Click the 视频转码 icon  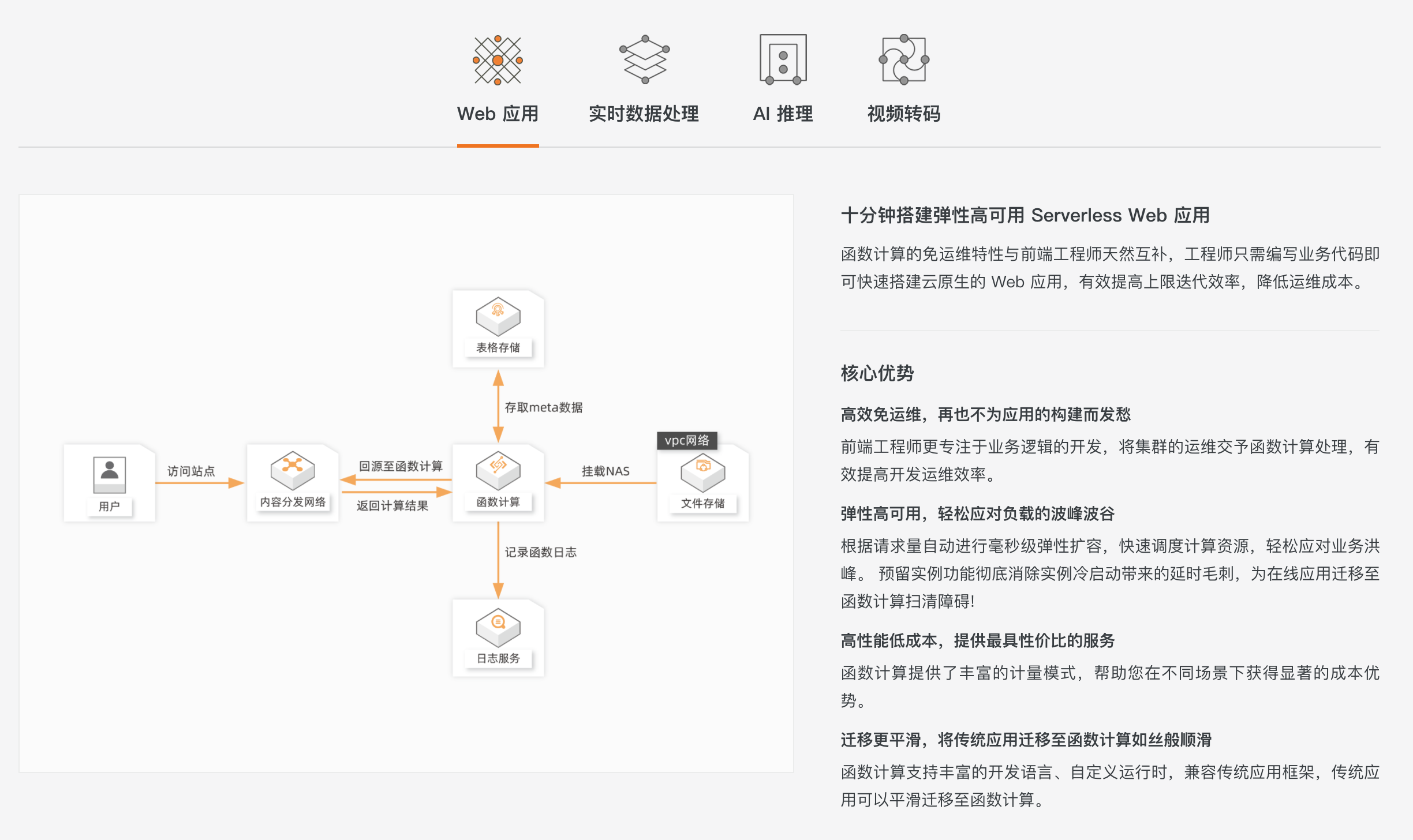[x=903, y=59]
